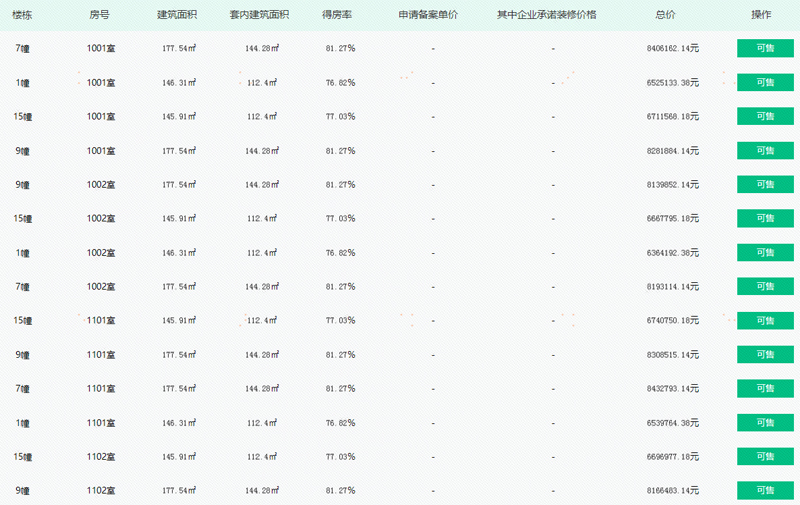Viewport: 800px width, 505px height.
Task: Click 可售 button for 7幢 1101室
Action: click(765, 389)
